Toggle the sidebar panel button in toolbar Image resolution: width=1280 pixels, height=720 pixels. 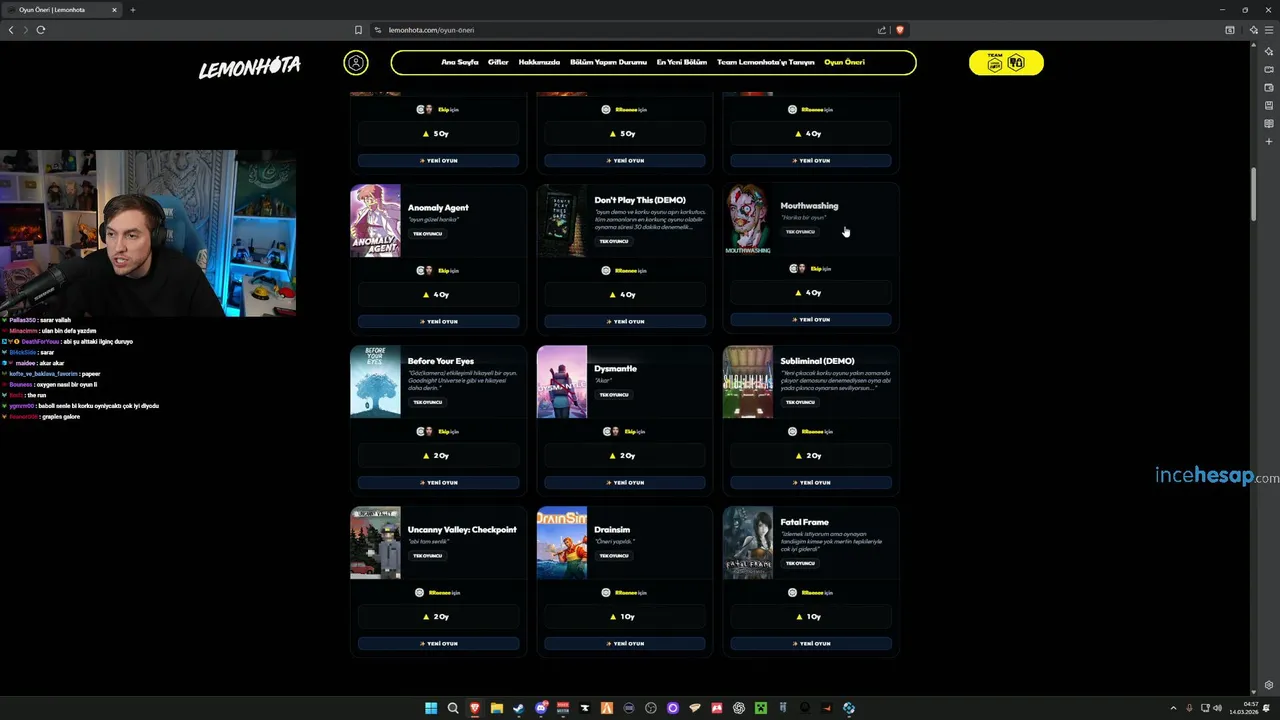click(x=1230, y=30)
